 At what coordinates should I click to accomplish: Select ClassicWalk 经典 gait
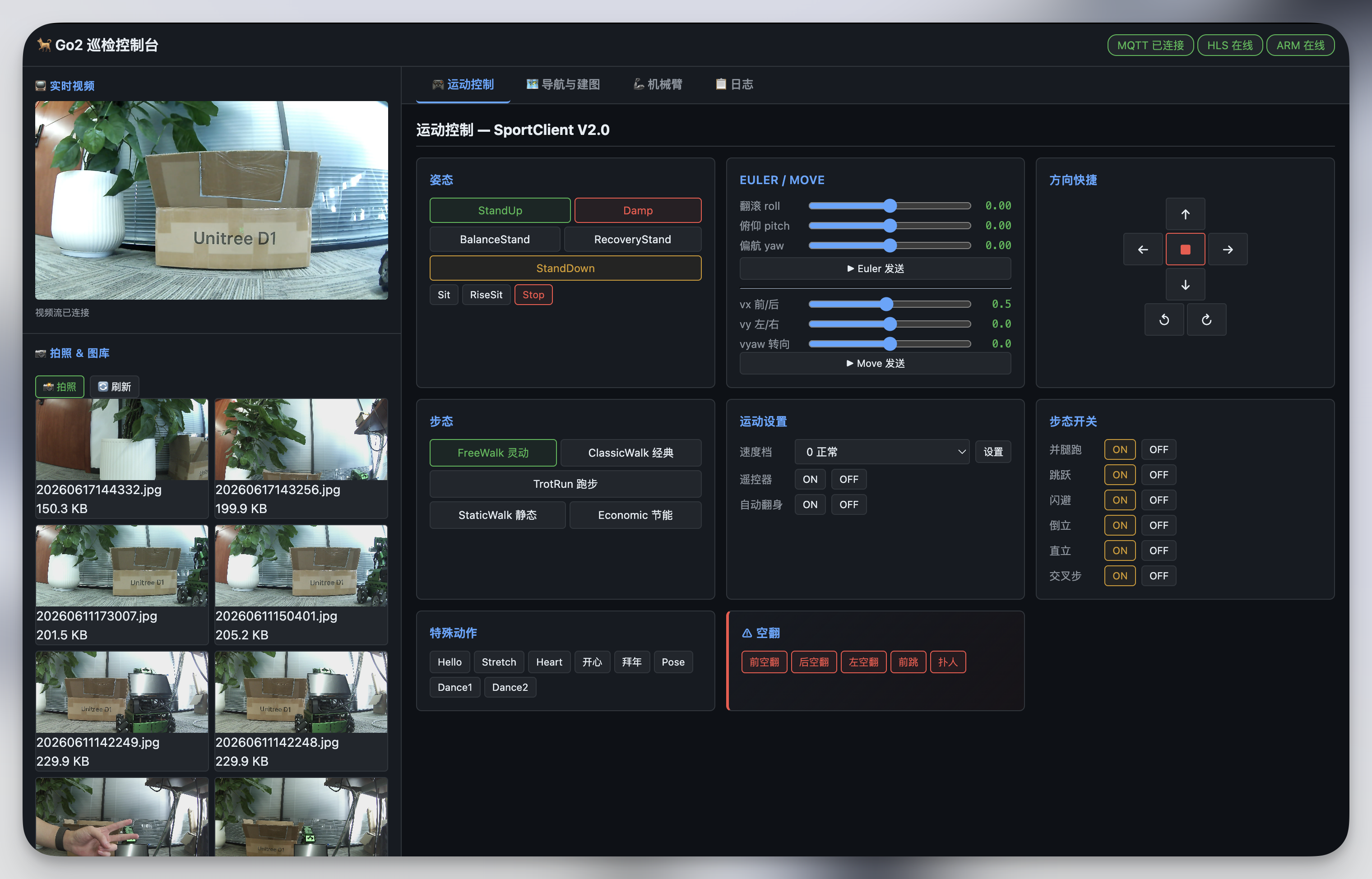pos(630,453)
